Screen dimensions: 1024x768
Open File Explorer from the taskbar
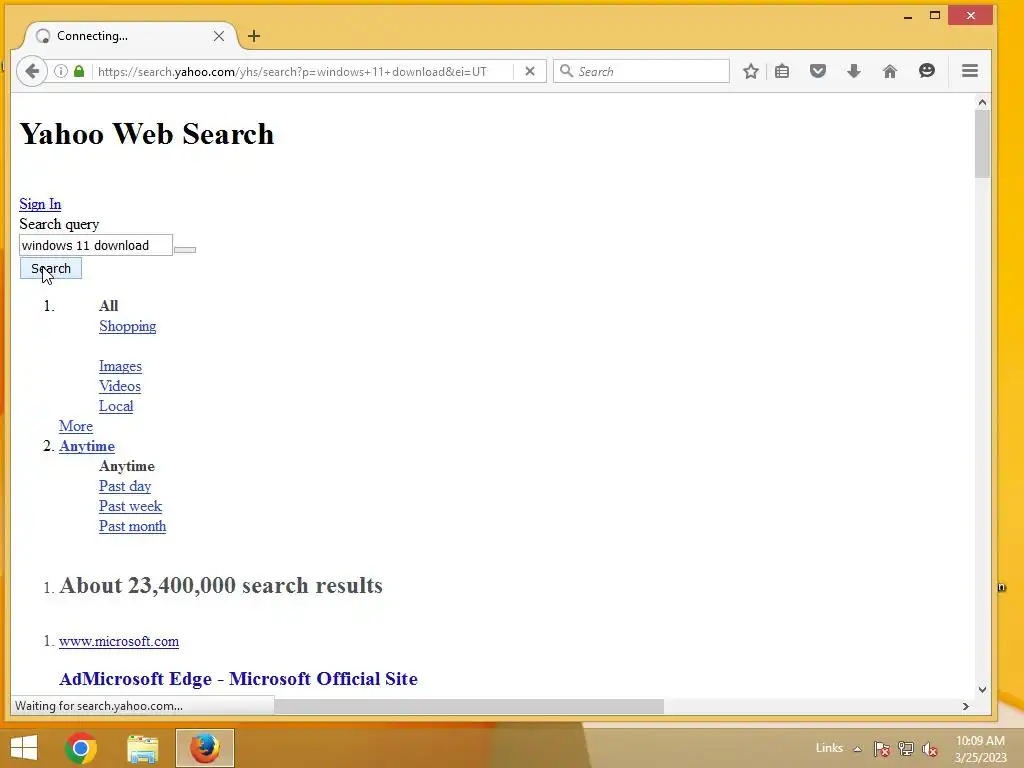[142, 748]
